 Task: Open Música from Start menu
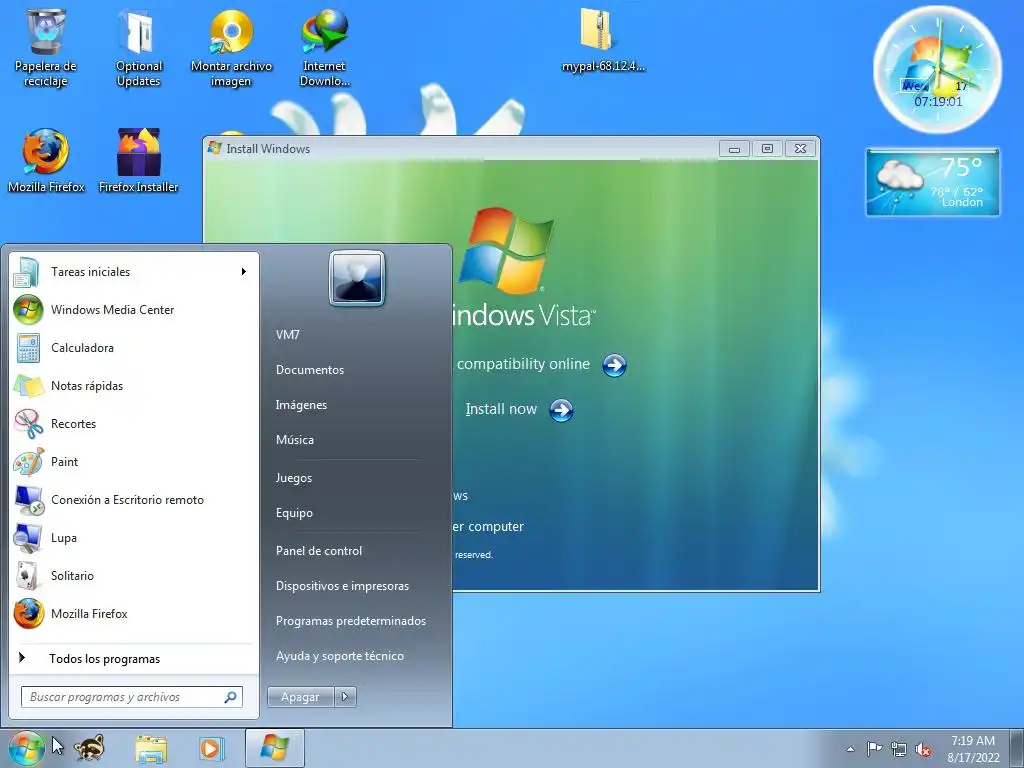(x=295, y=440)
